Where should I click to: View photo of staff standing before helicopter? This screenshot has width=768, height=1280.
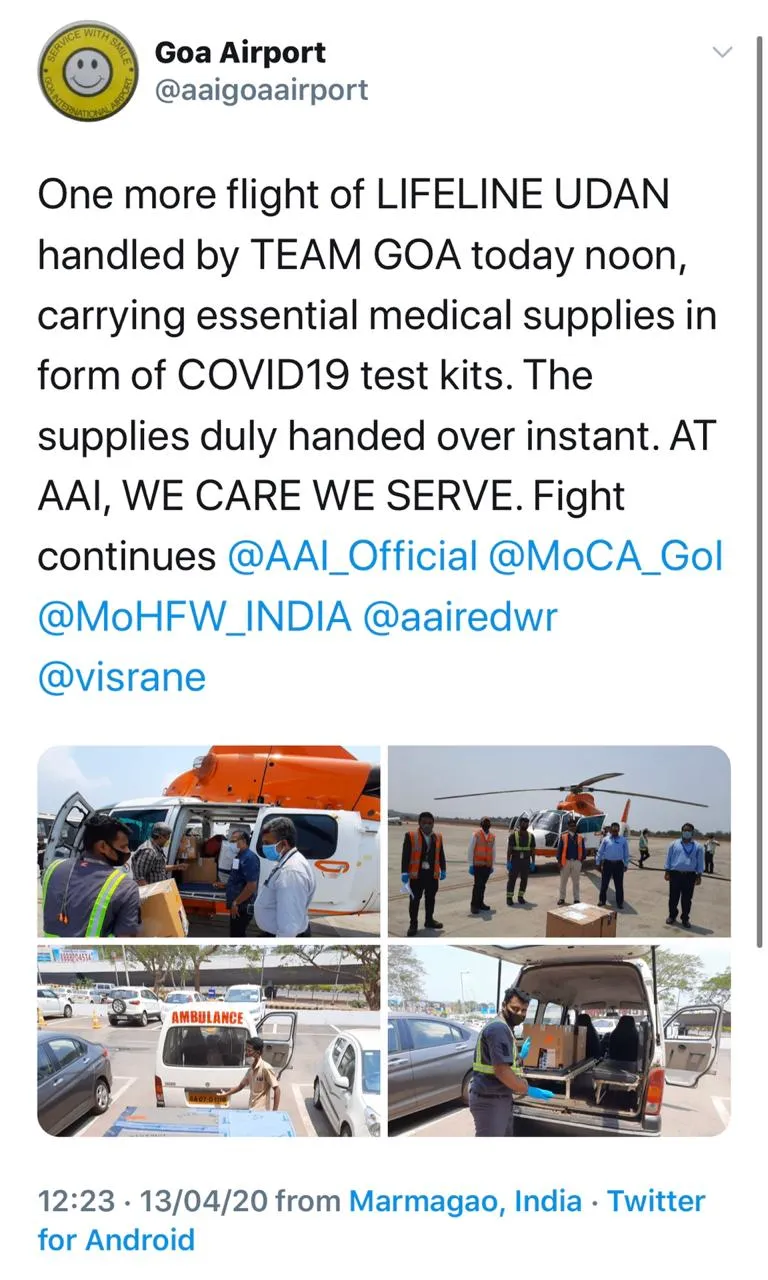tap(559, 841)
